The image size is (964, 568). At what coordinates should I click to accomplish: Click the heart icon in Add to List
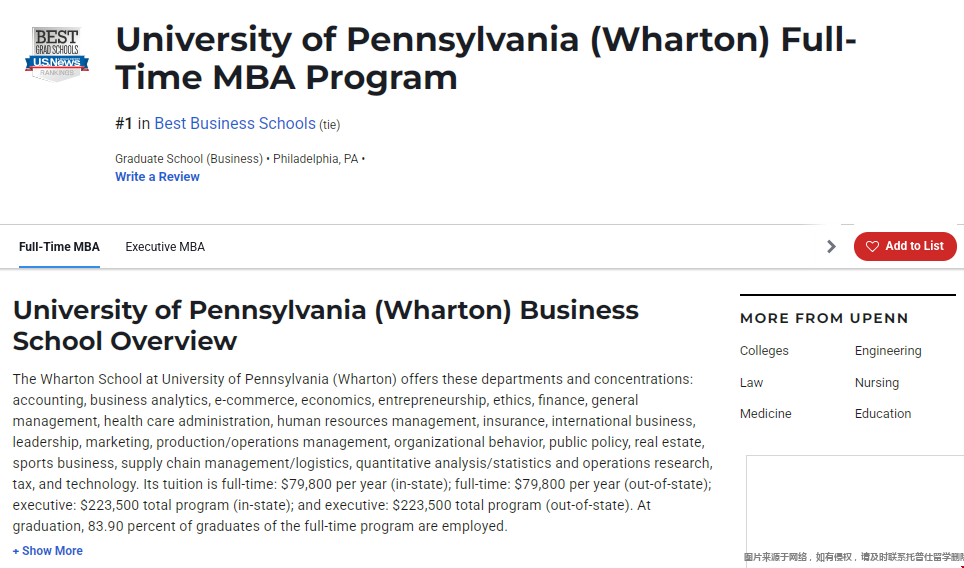[872, 247]
